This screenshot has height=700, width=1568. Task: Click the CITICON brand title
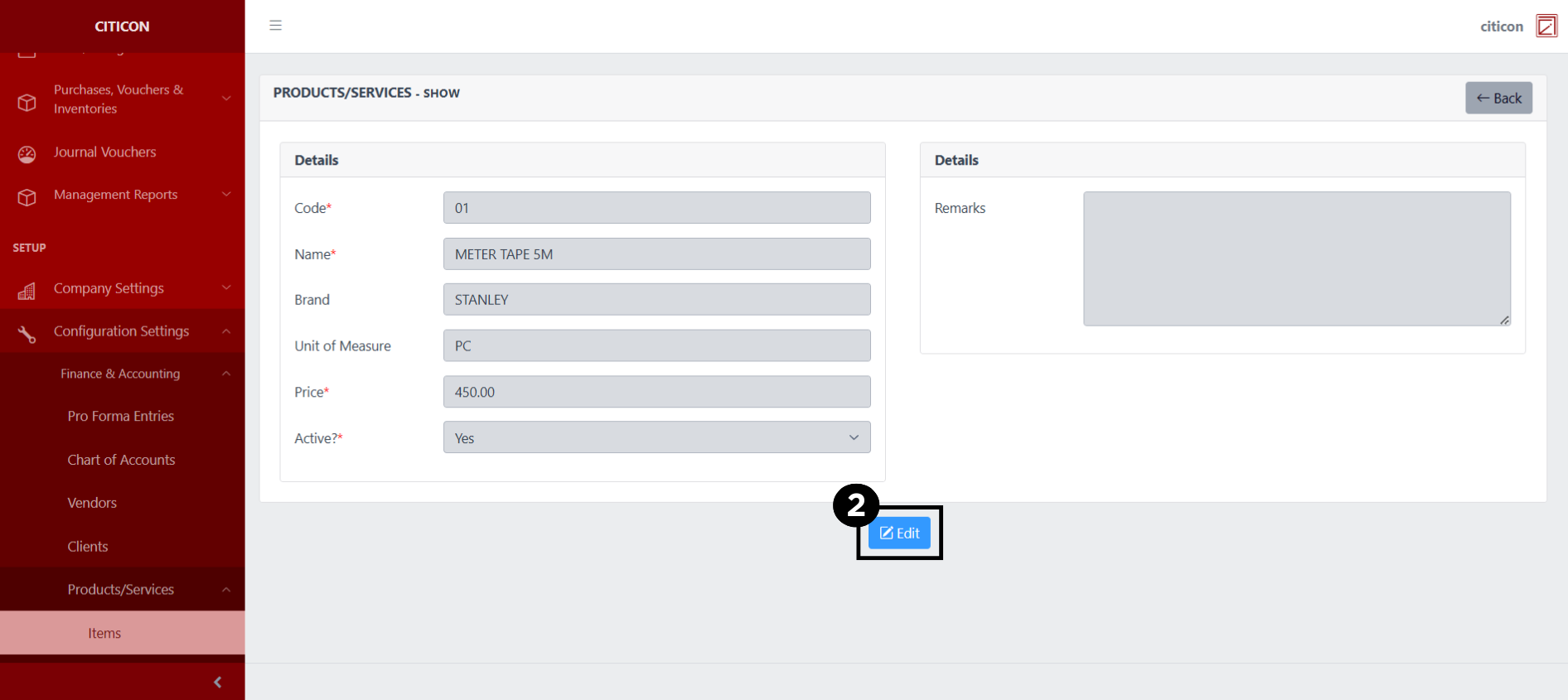click(122, 27)
